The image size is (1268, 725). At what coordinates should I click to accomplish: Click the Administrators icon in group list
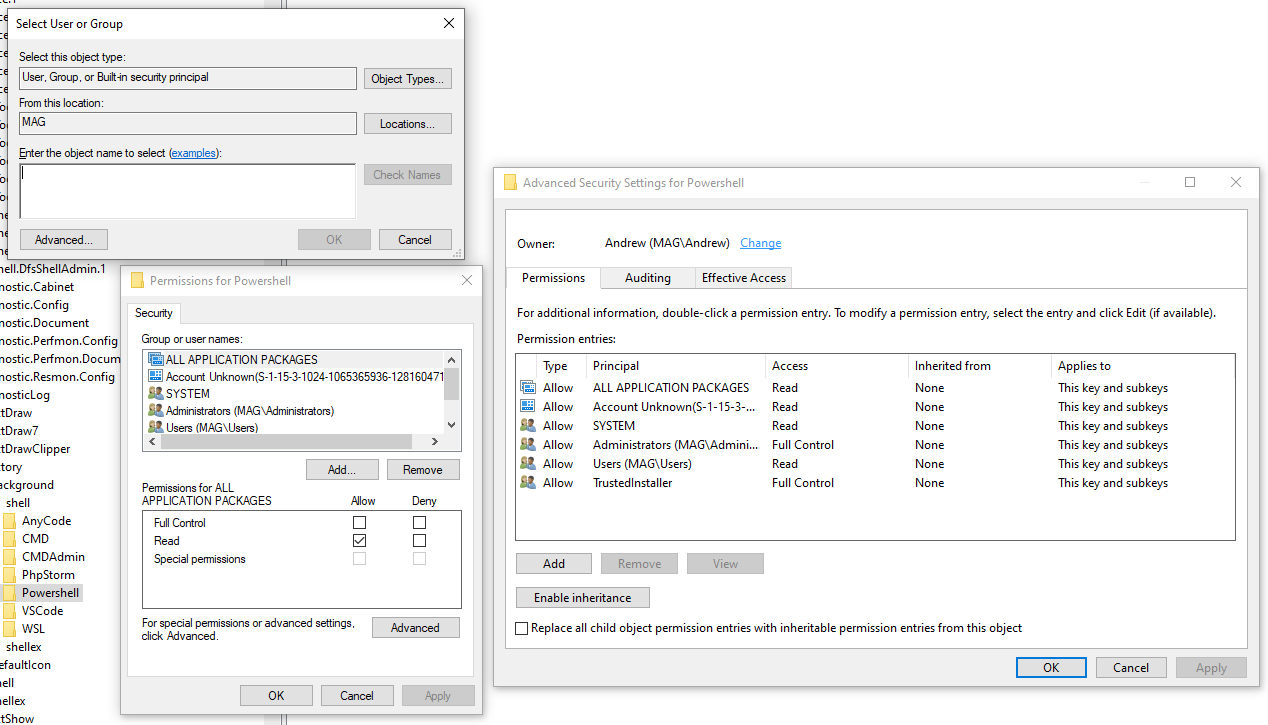click(x=156, y=410)
